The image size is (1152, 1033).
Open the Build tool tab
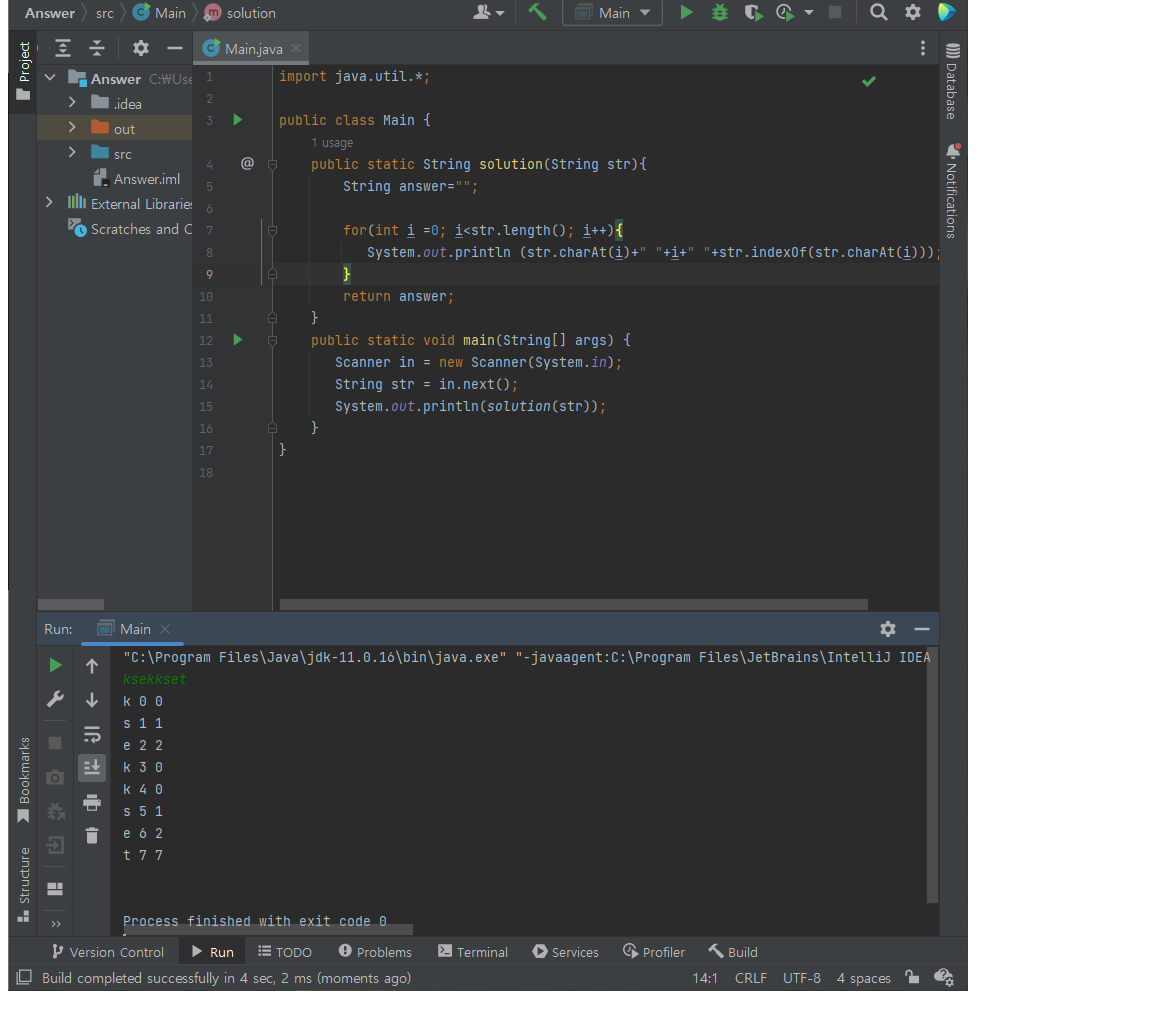[733, 951]
